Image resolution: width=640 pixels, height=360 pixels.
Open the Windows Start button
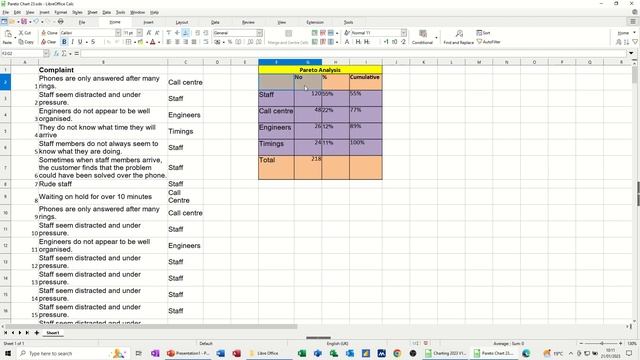pos(7,353)
